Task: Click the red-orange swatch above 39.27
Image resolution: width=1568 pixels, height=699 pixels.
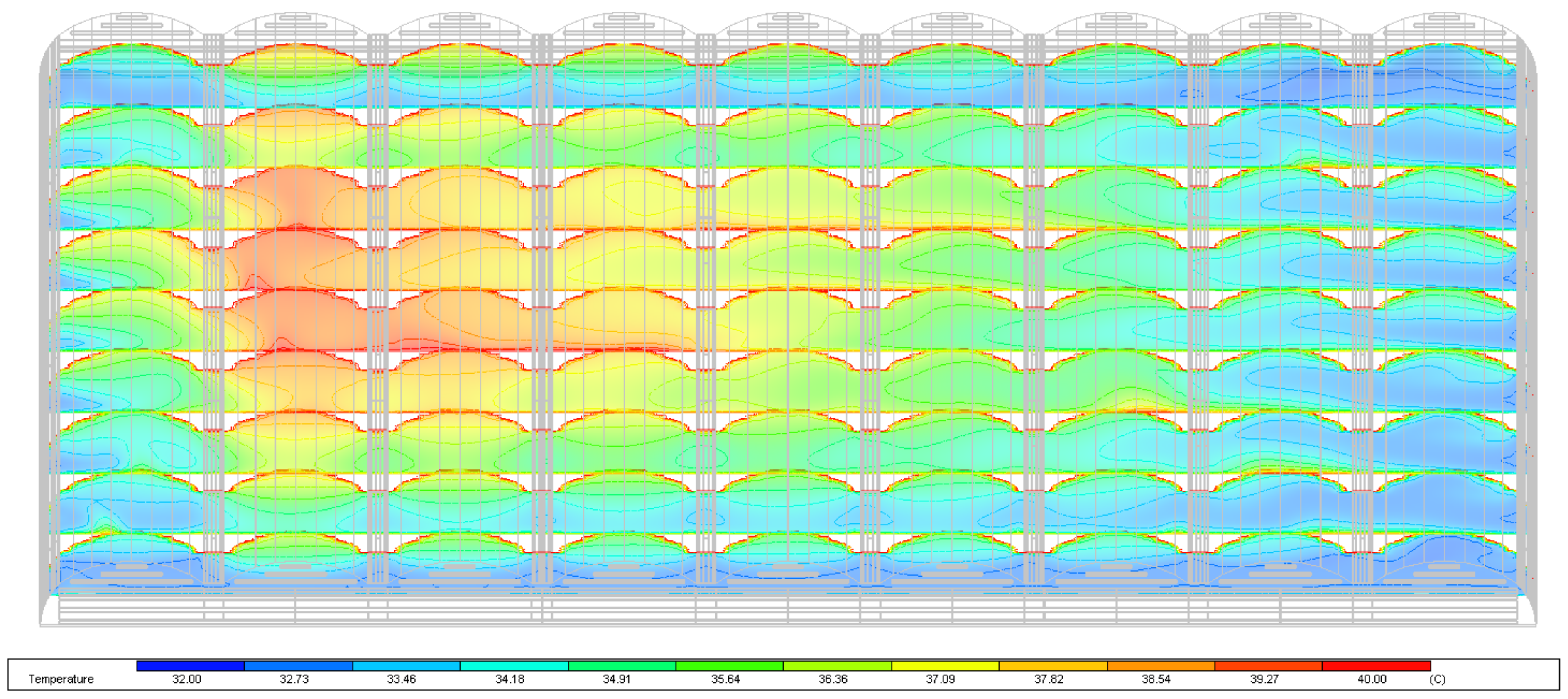Action: tap(1268, 666)
